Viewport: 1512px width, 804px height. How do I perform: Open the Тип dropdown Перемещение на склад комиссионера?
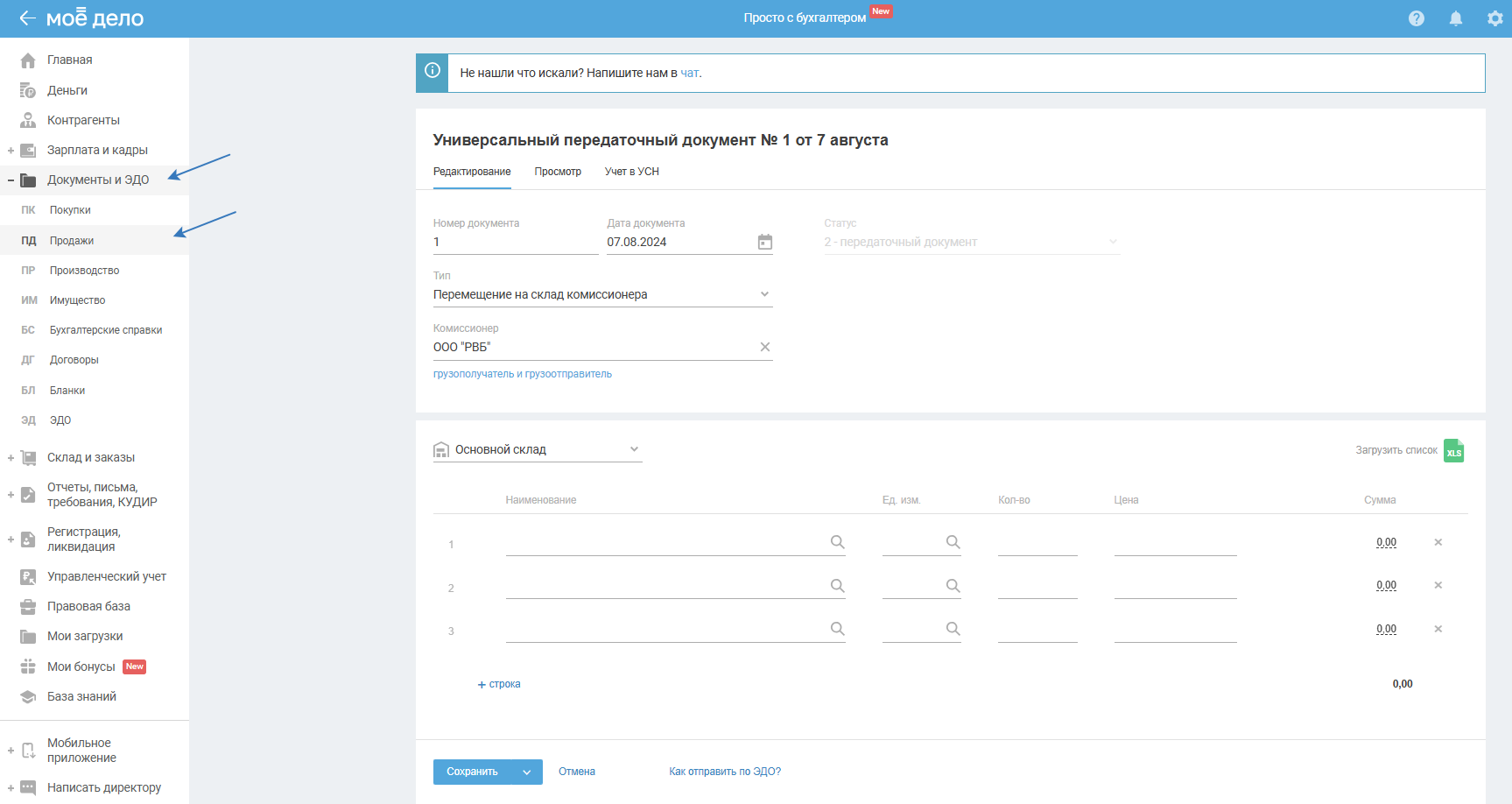(602, 294)
